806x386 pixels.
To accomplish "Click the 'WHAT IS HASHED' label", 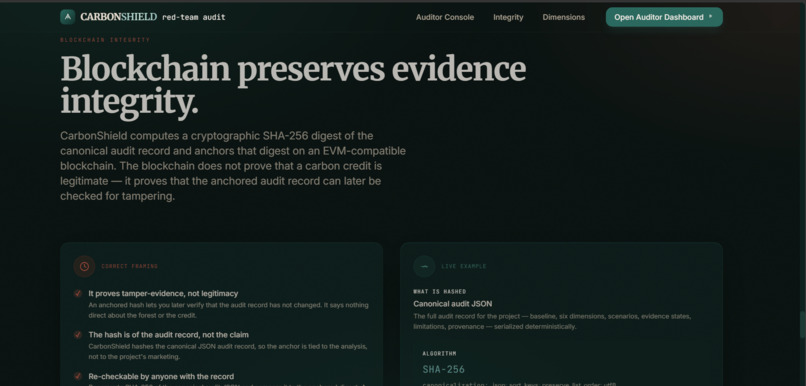I will pos(439,291).
